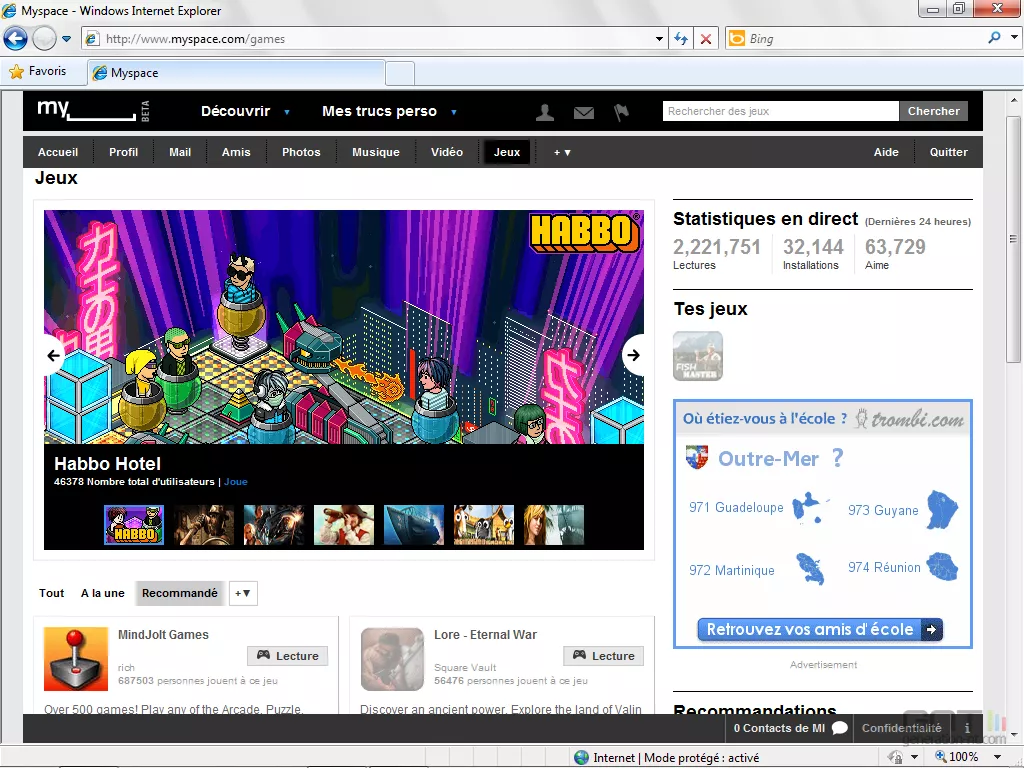Click the MindJolt Games joystick icon

click(76, 659)
